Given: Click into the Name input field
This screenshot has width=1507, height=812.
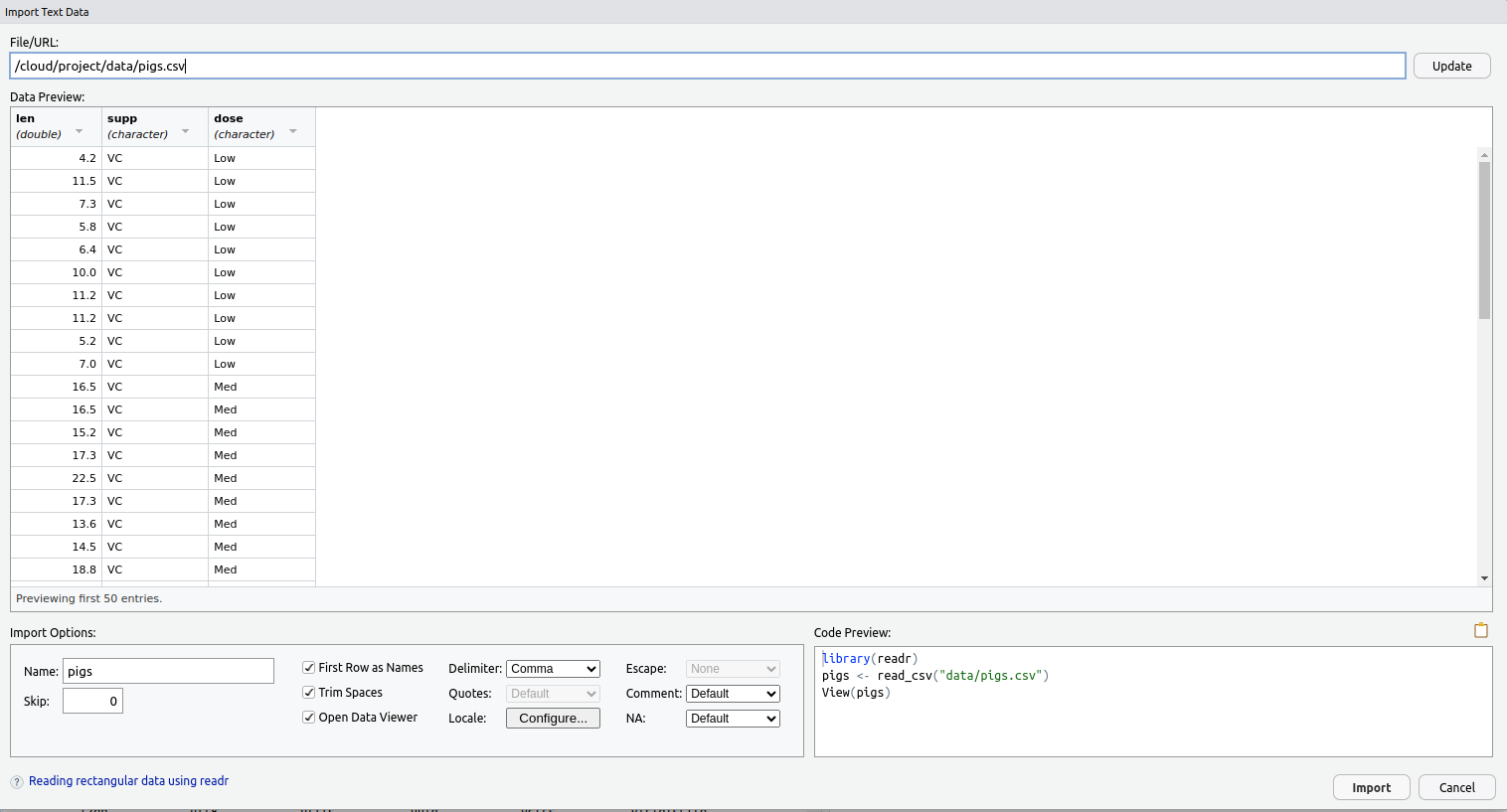Looking at the screenshot, I should (168, 671).
